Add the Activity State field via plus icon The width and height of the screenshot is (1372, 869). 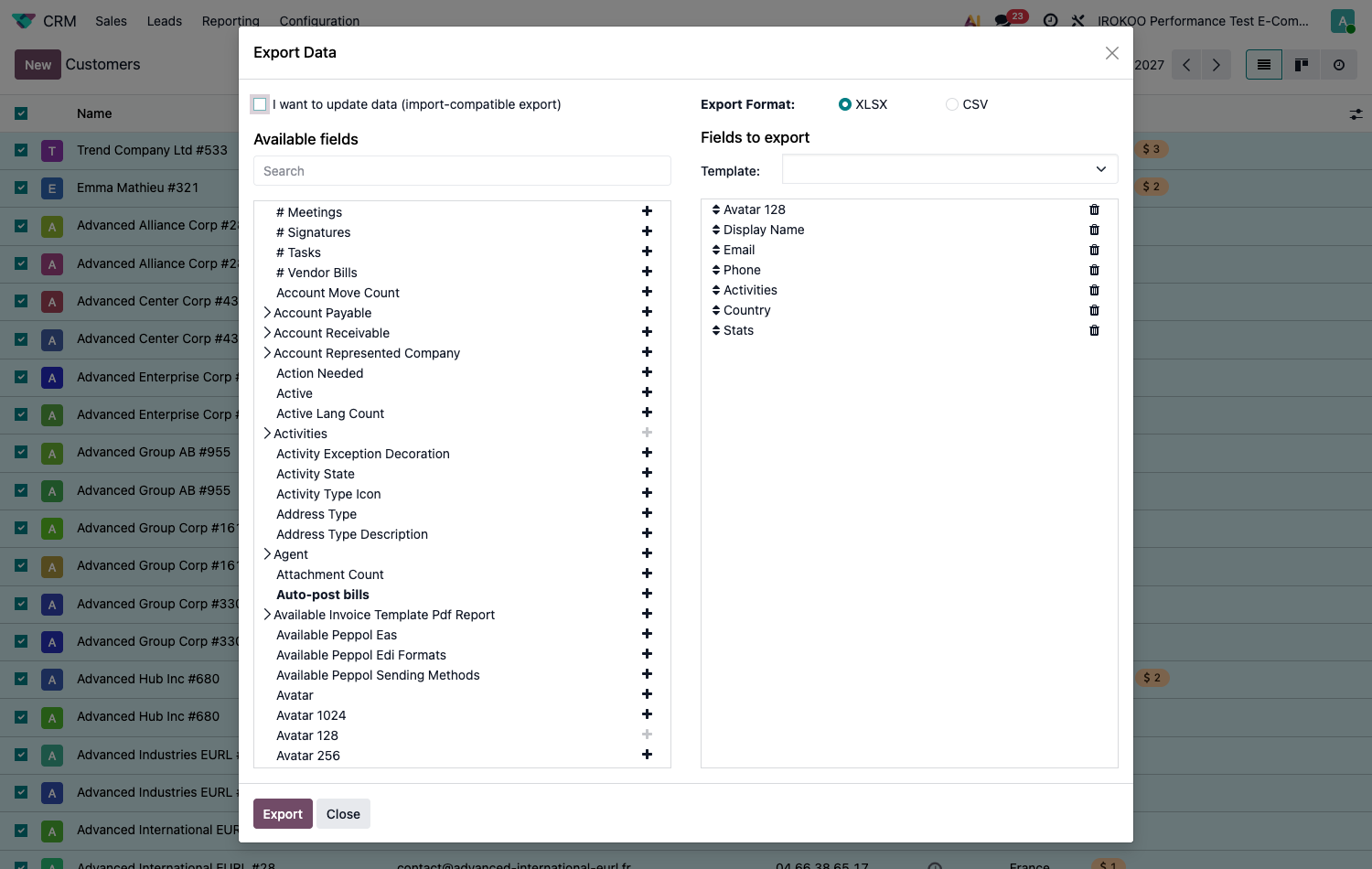point(647,473)
